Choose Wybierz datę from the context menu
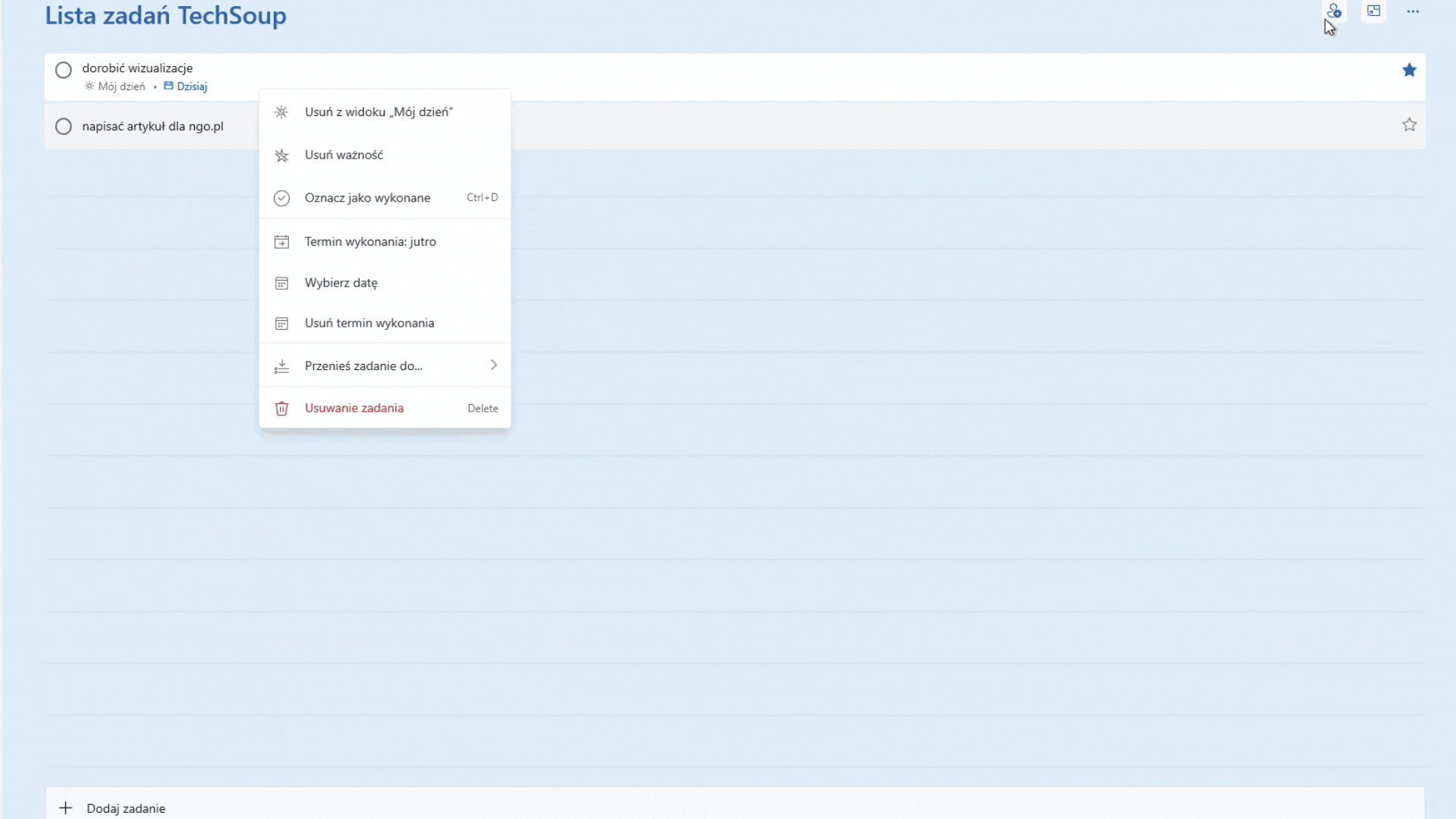 point(341,283)
